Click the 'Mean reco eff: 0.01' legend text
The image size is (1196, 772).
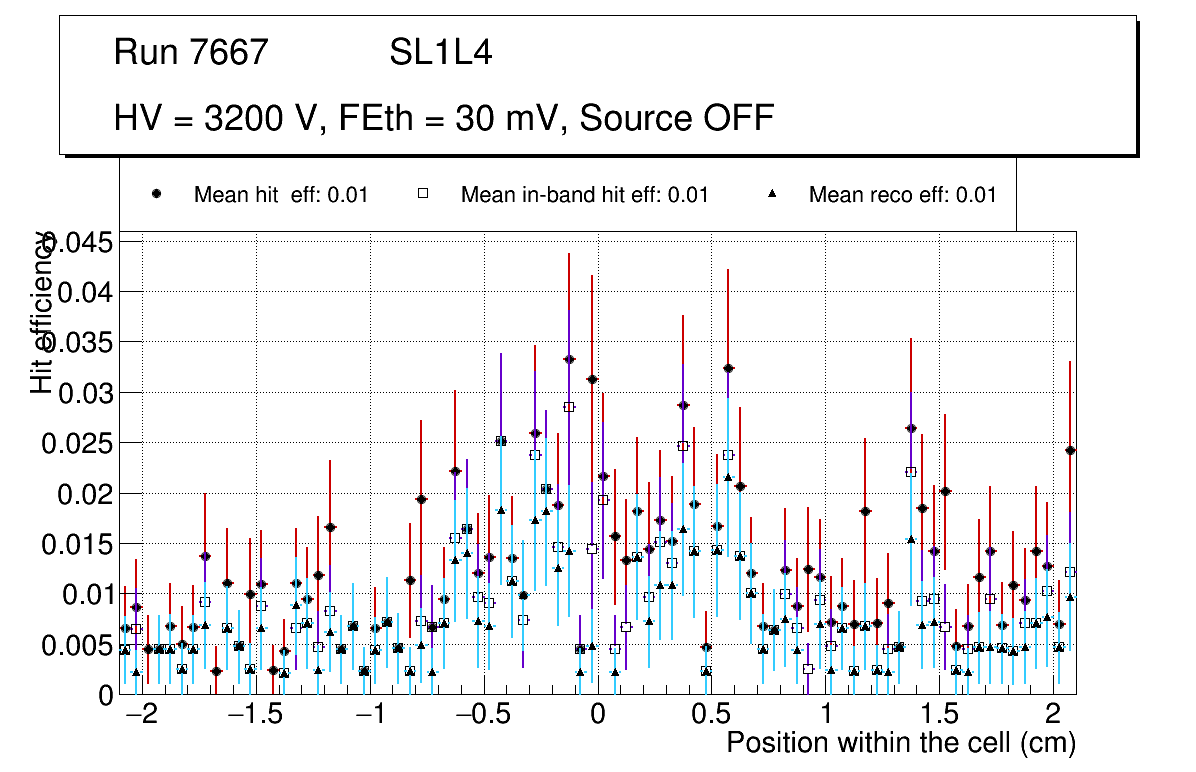902,195
